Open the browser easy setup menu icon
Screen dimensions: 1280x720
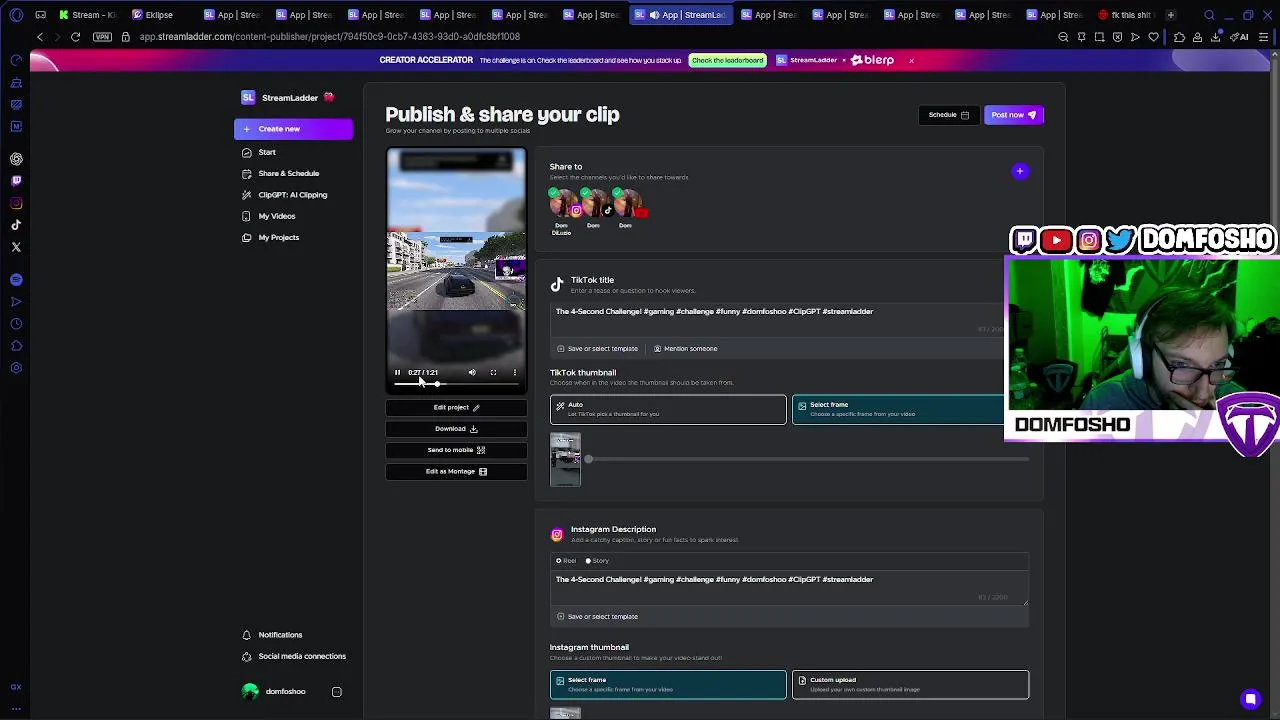point(1264,37)
